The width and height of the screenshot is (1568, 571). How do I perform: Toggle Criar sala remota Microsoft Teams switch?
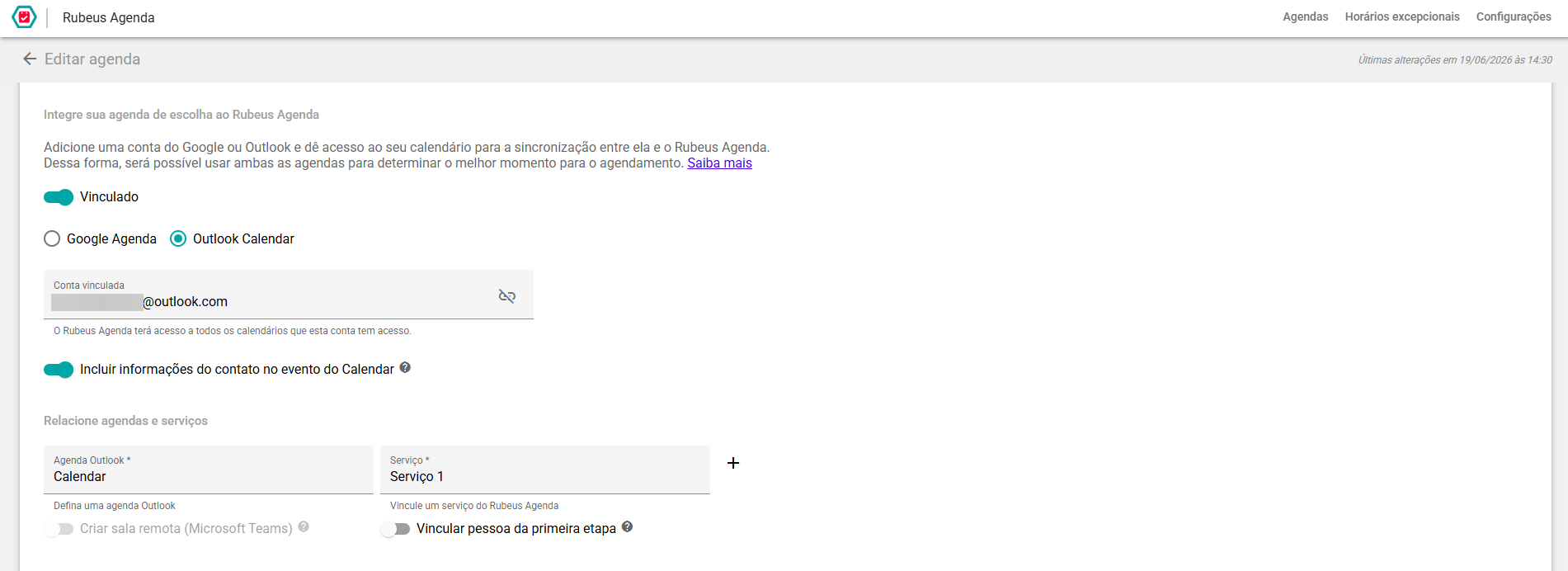[x=59, y=529]
